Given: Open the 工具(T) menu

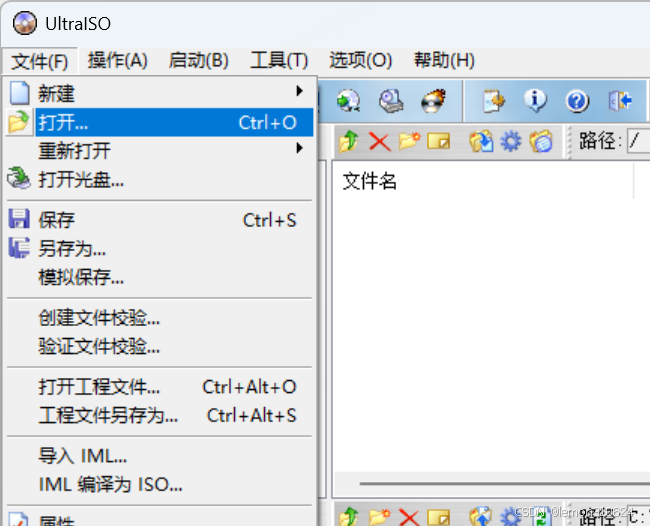Looking at the screenshot, I should pyautogui.click(x=279, y=61).
